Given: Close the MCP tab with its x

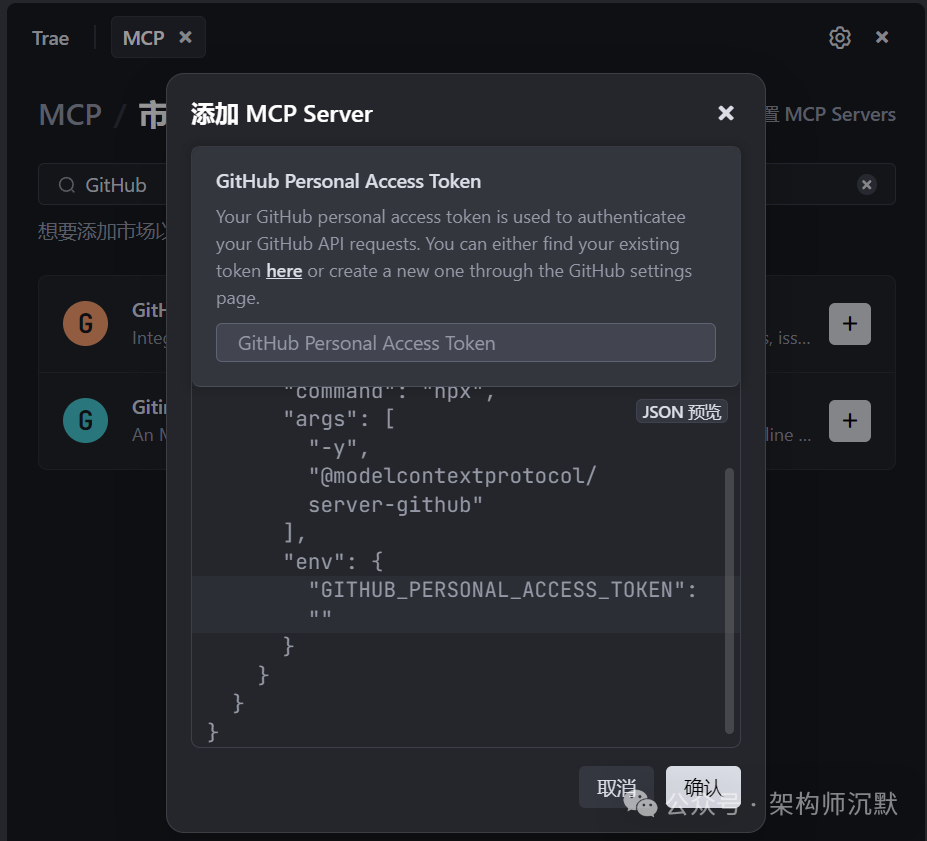Looking at the screenshot, I should pyautogui.click(x=185, y=37).
